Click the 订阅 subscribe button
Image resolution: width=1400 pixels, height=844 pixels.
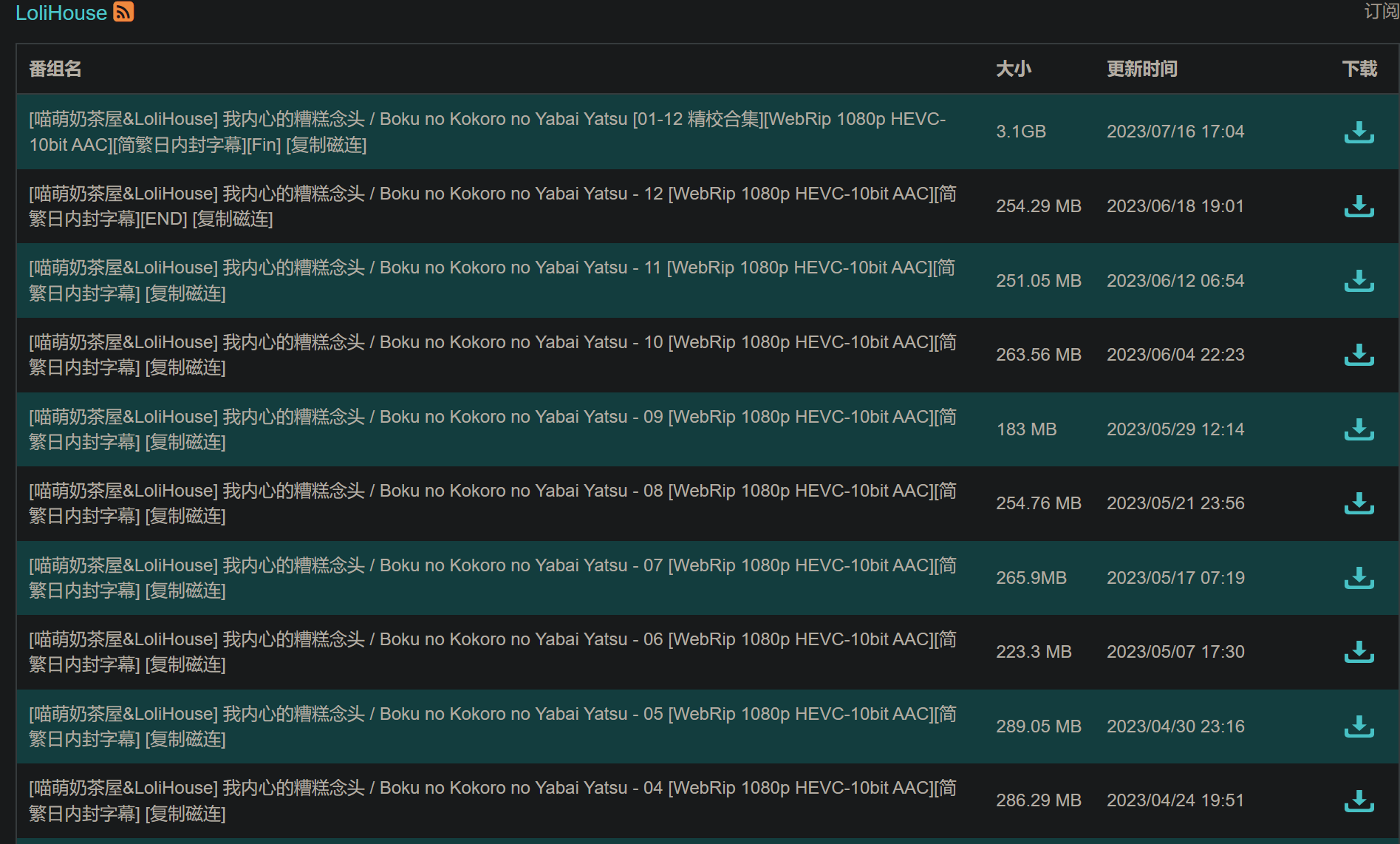1380,11
